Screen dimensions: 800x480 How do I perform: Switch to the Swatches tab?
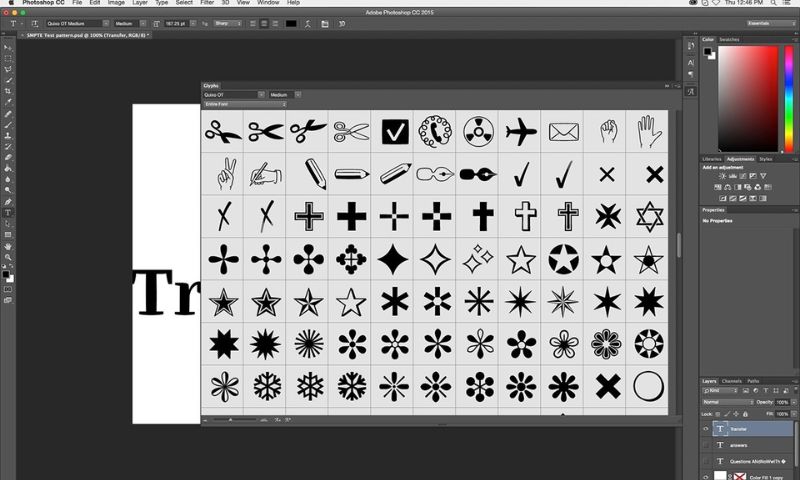click(730, 39)
